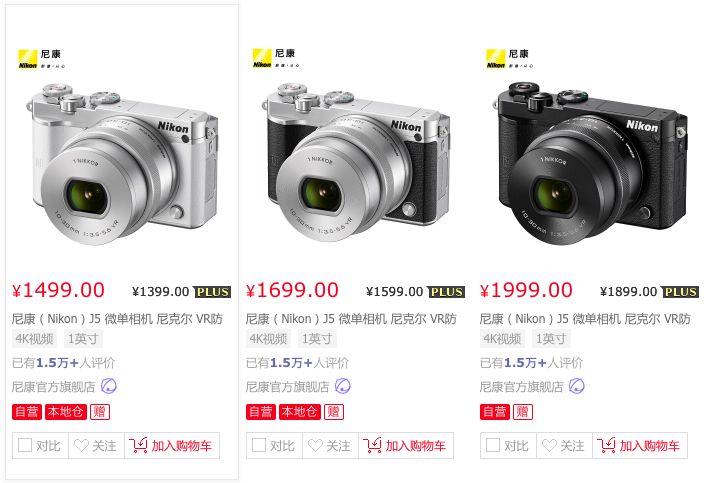This screenshot has width=709, height=483.
Task: Click the 4K视频 tag on third camera
Action: click(502, 338)
